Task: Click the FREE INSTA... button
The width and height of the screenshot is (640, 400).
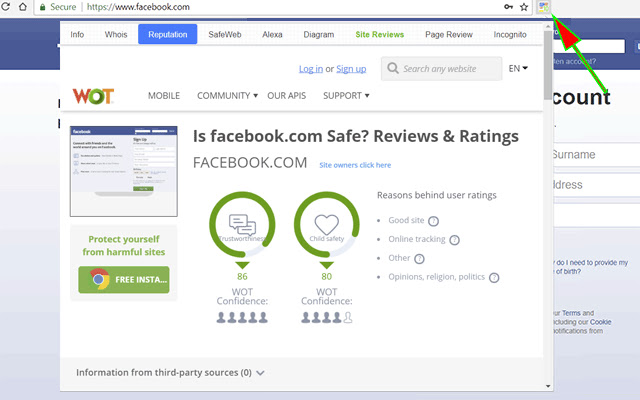Action: tap(124, 280)
